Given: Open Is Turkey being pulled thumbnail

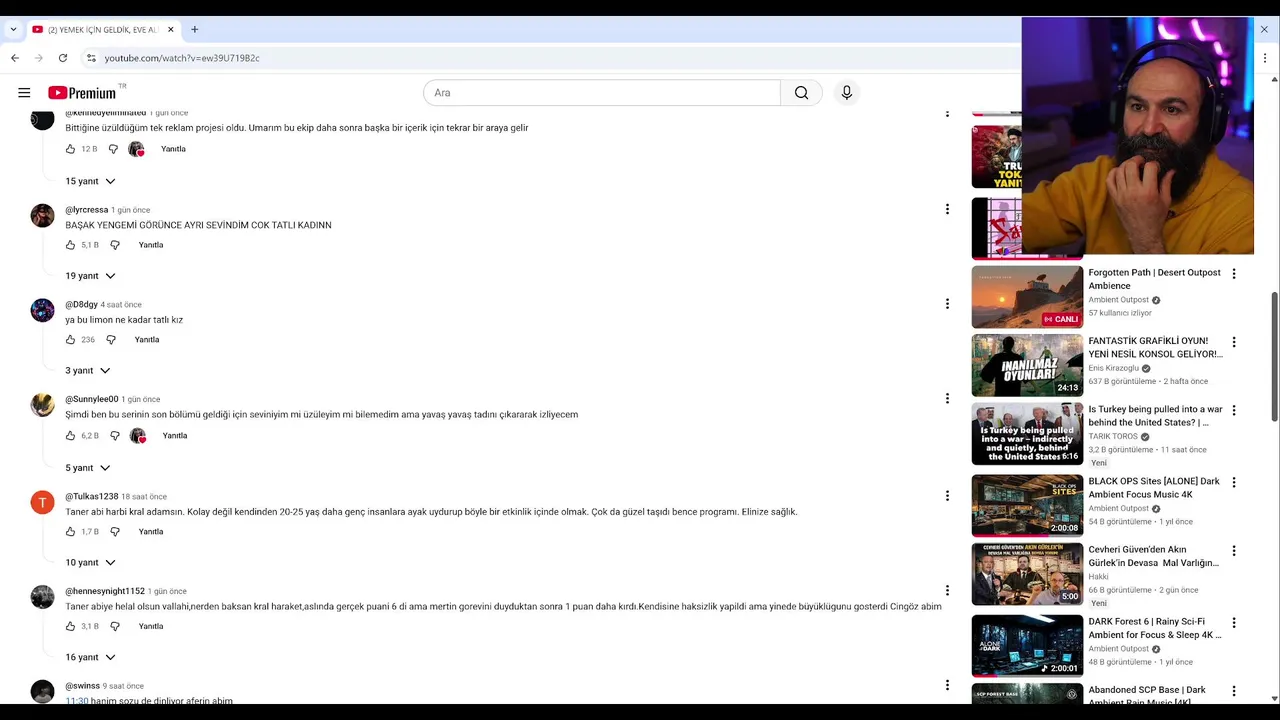Looking at the screenshot, I should (x=1027, y=434).
